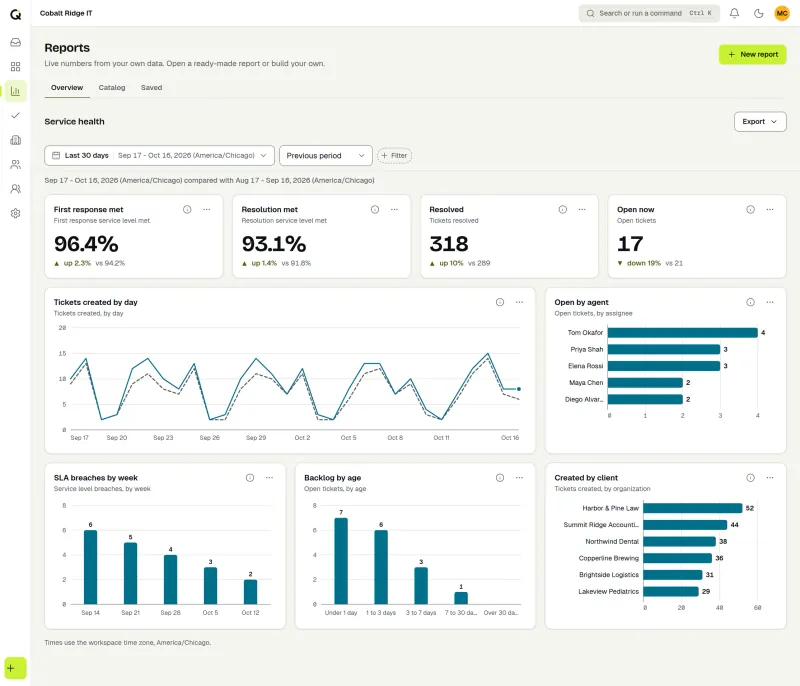Click the New report button
Image resolution: width=800 pixels, height=686 pixels.
point(753,55)
